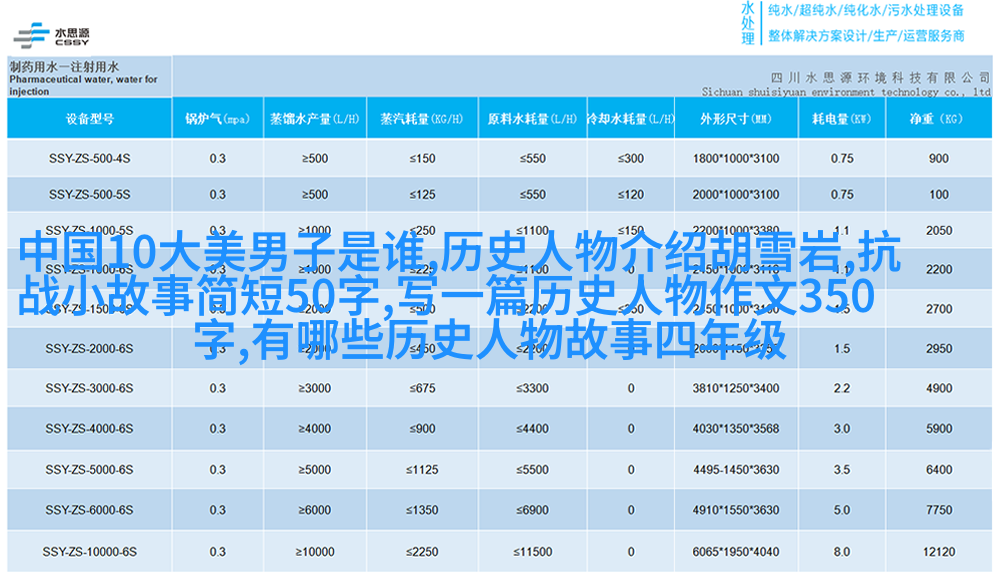The width and height of the screenshot is (1000, 581).
Task: Click the 水思源 CSSY logo
Action: (x=51, y=36)
